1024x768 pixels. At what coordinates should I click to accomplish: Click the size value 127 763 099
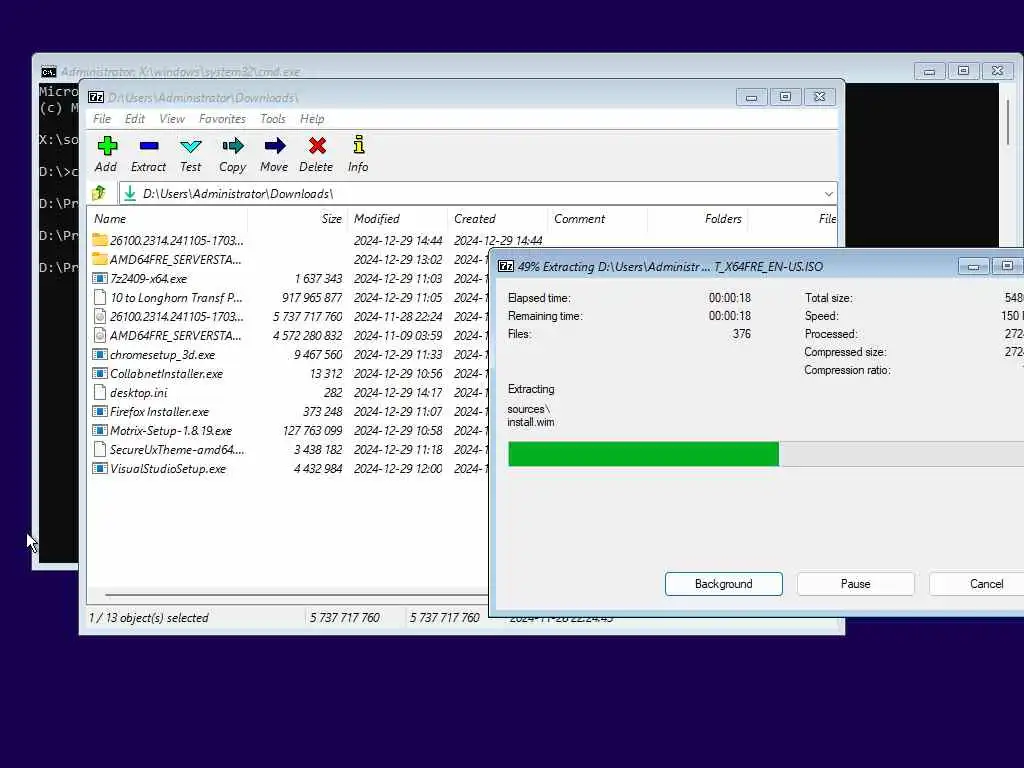pos(312,430)
